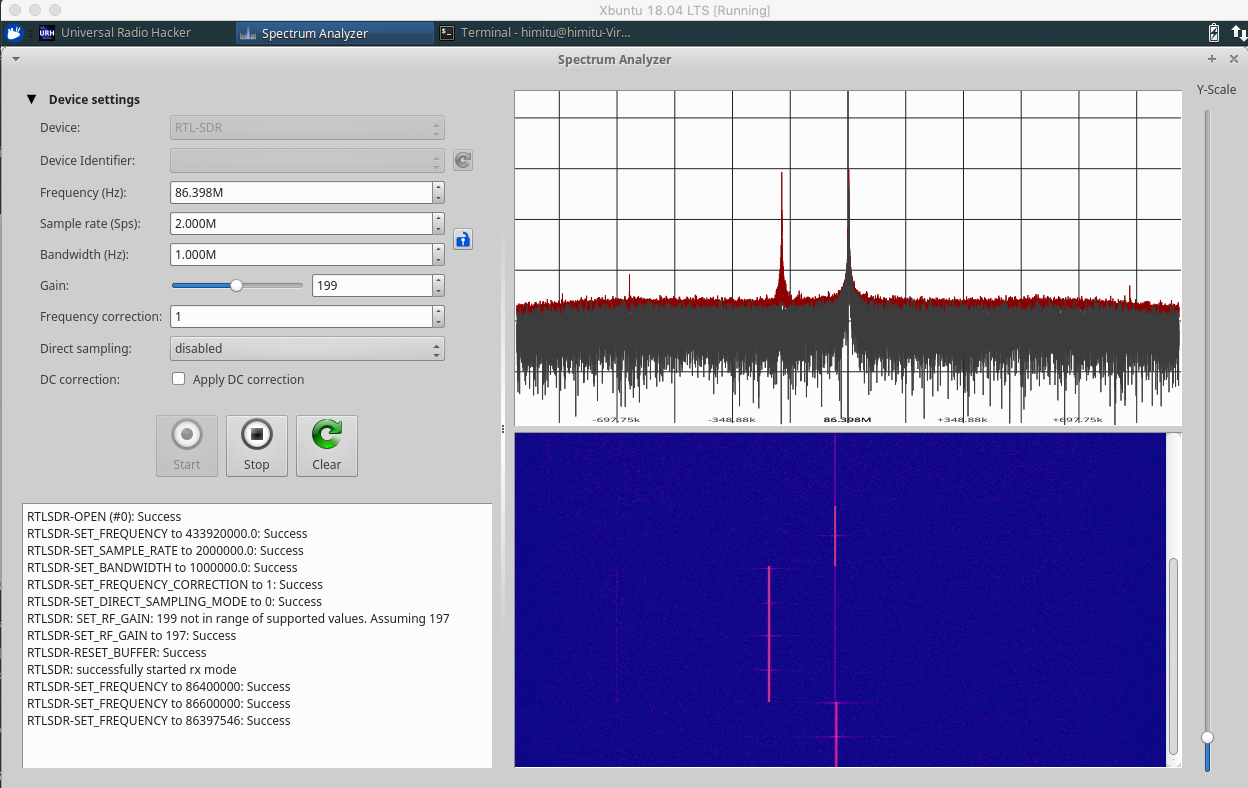Click the -348.88k axis label on spectrum
This screenshot has width=1248, height=788.
734,420
